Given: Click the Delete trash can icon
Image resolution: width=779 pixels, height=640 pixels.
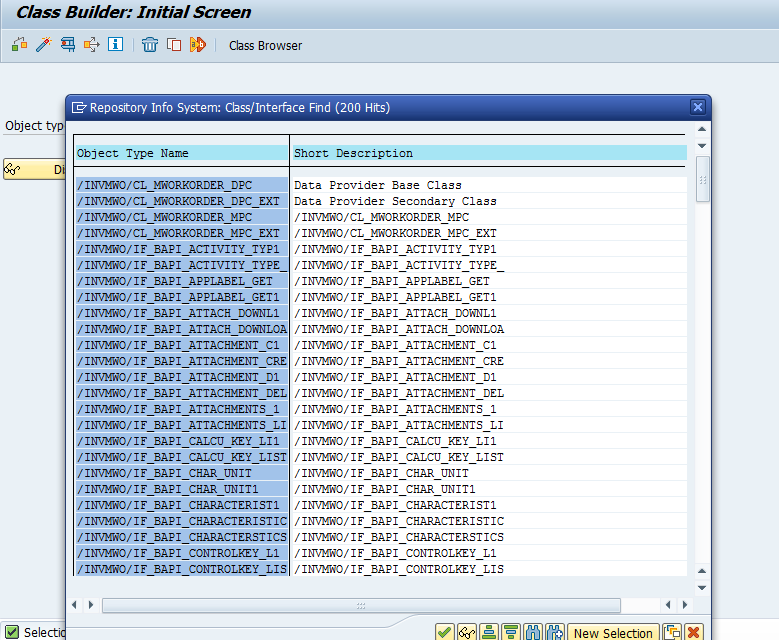Looking at the screenshot, I should (150, 45).
